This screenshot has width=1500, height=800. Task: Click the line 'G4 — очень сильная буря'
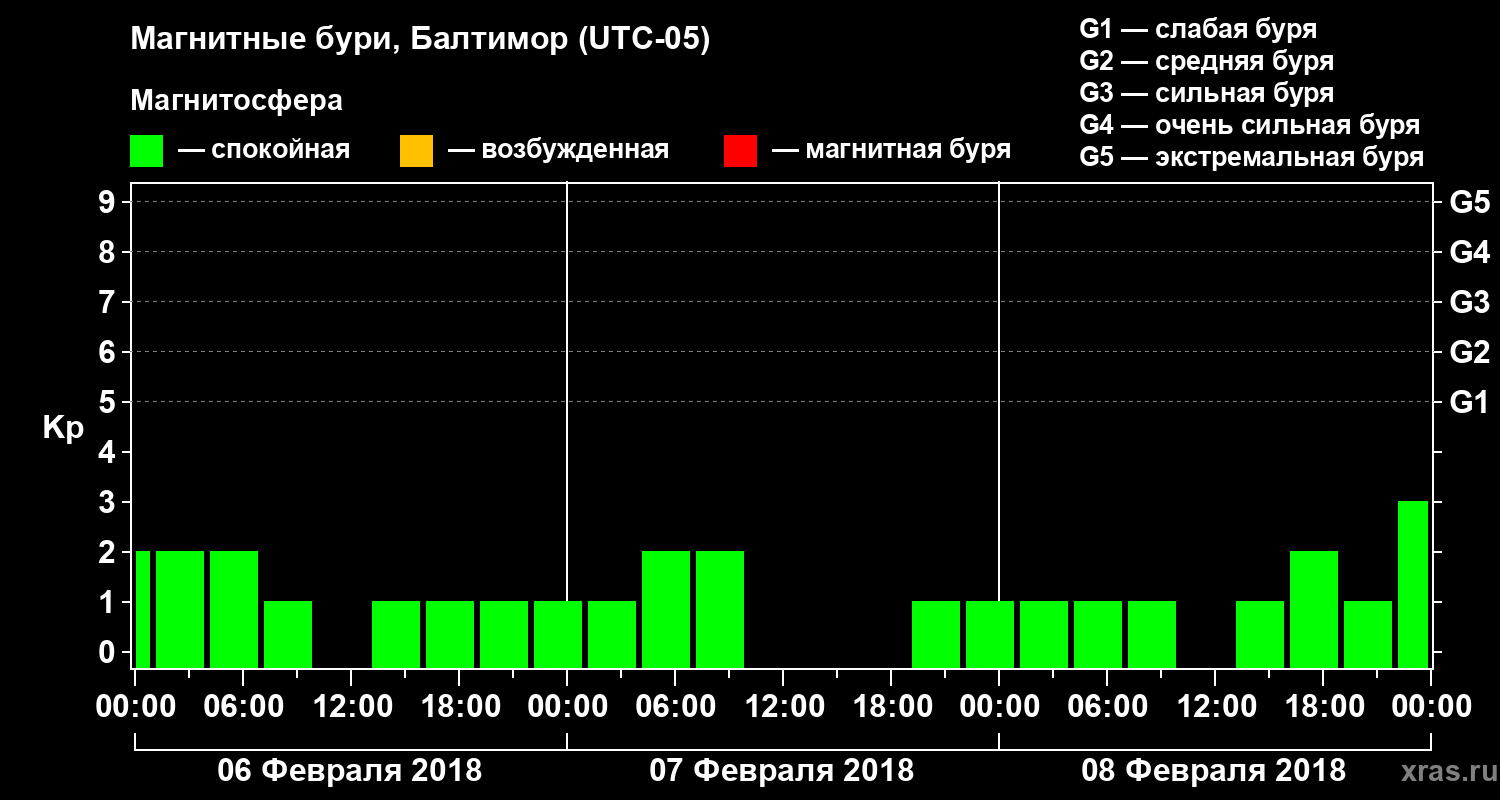coord(1249,125)
